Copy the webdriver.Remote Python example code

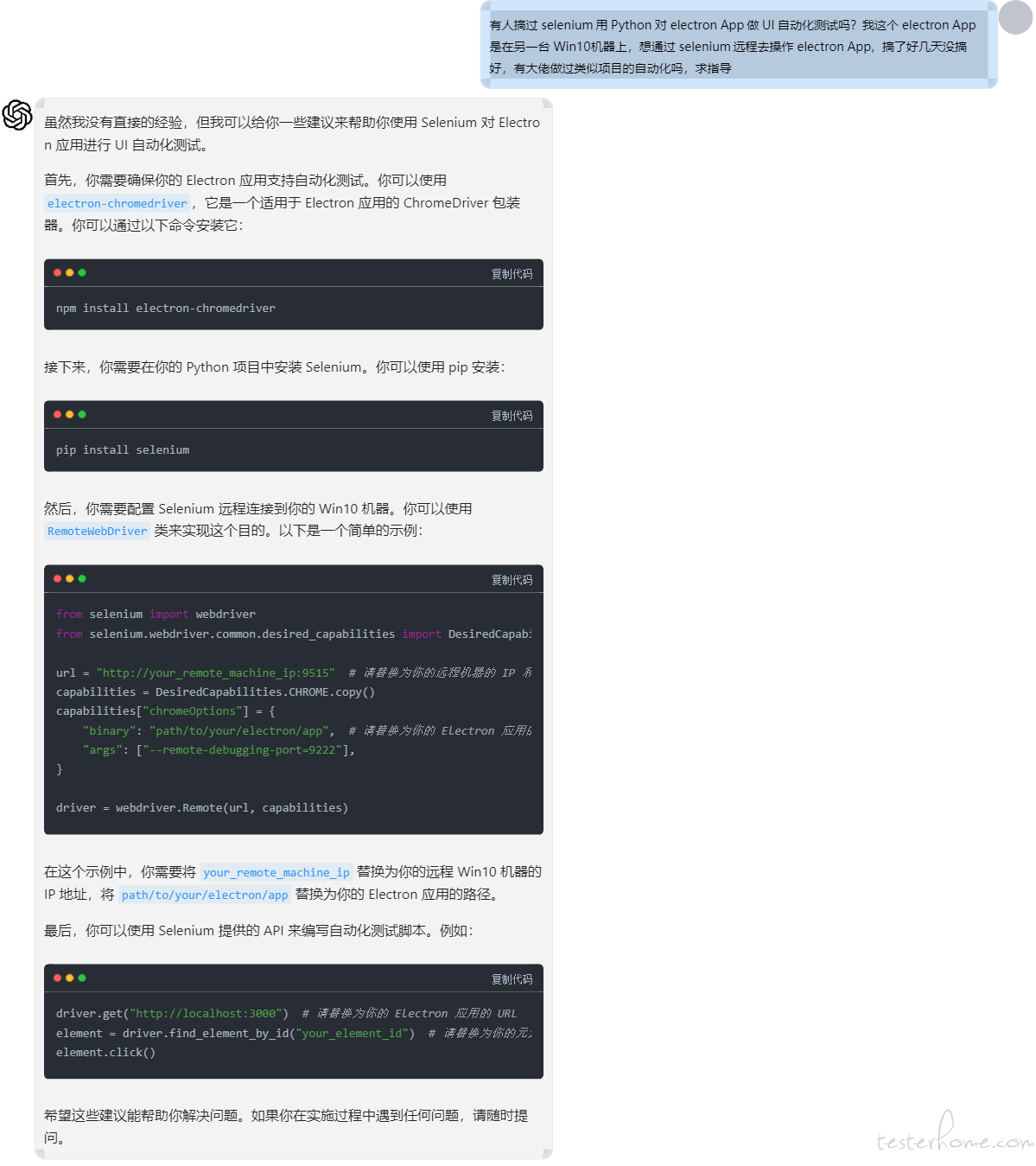coord(512,580)
